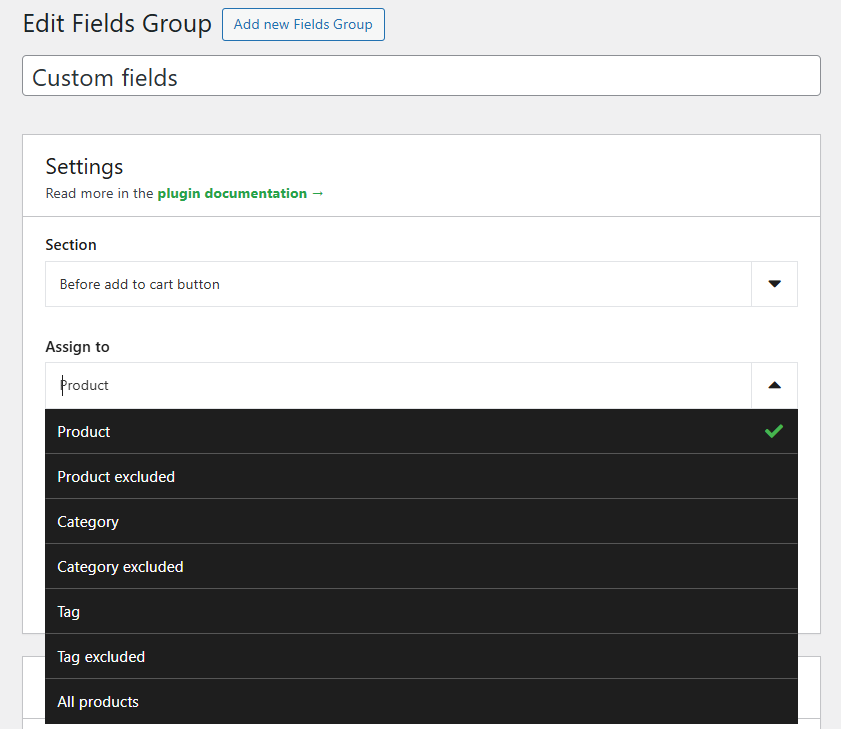Select All products in the dropdown

point(98,702)
